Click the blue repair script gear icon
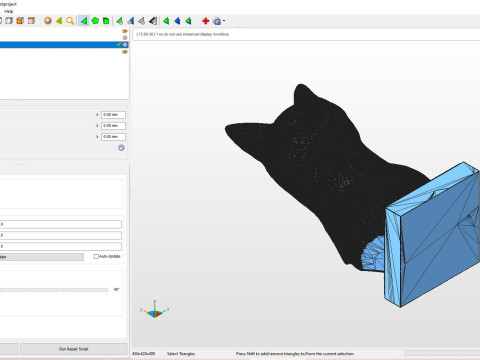480x360 pixels. click(217, 21)
